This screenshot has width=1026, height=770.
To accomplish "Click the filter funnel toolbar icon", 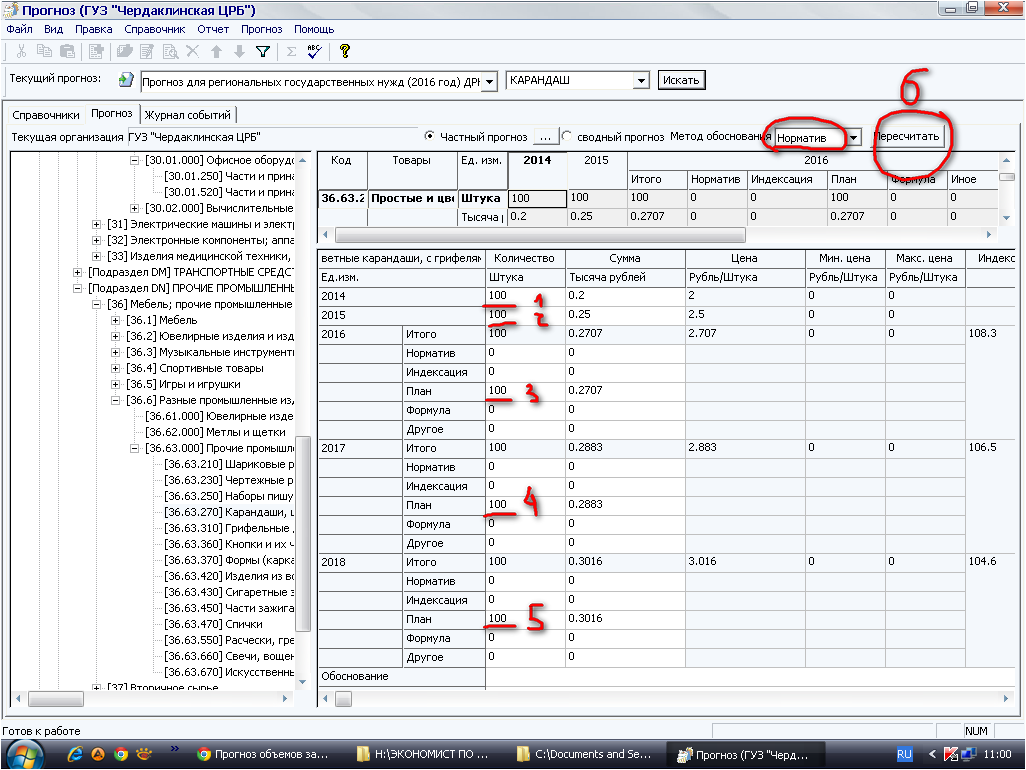I will pyautogui.click(x=263, y=52).
